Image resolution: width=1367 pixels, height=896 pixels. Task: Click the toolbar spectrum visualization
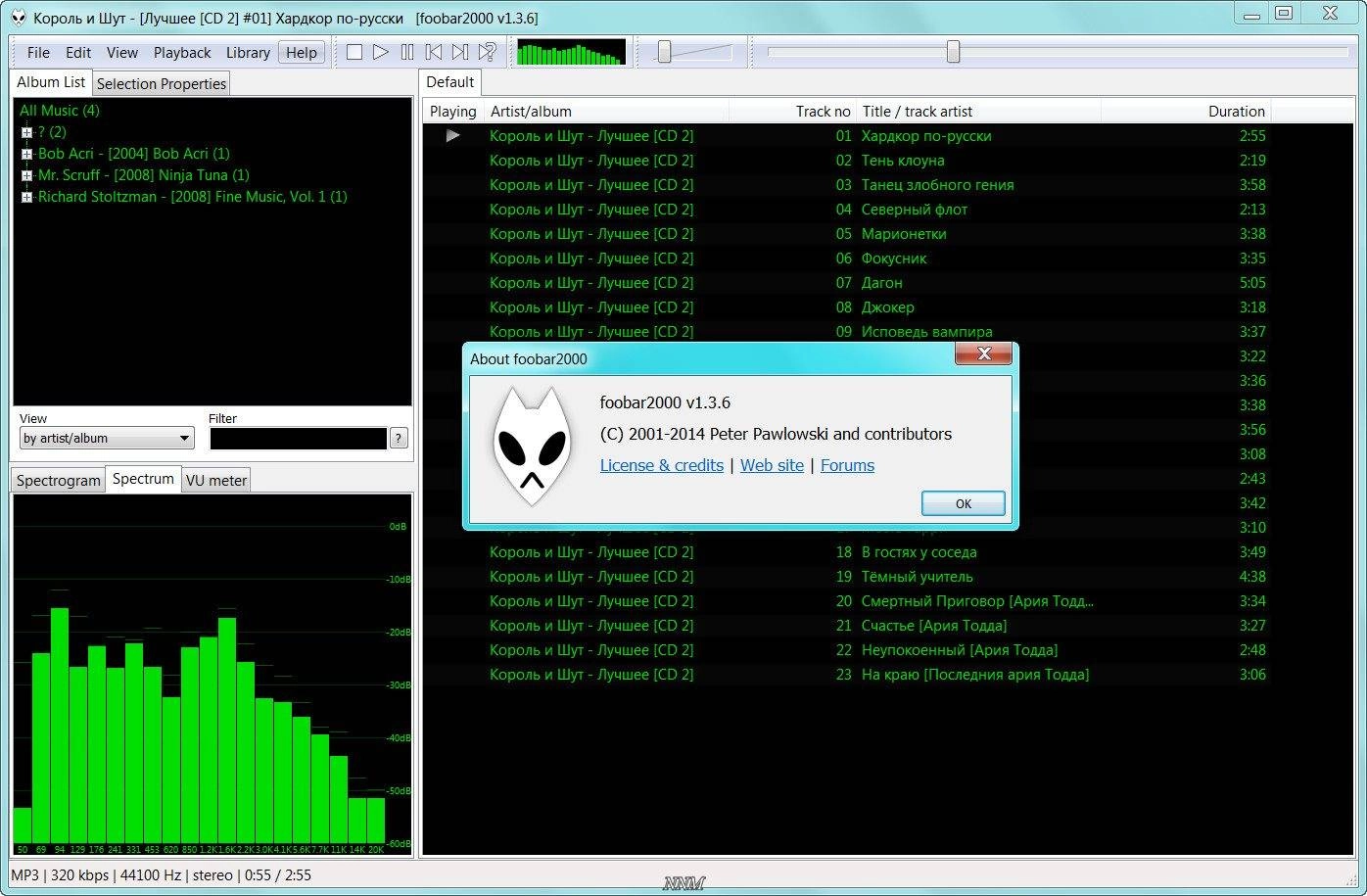(x=571, y=52)
